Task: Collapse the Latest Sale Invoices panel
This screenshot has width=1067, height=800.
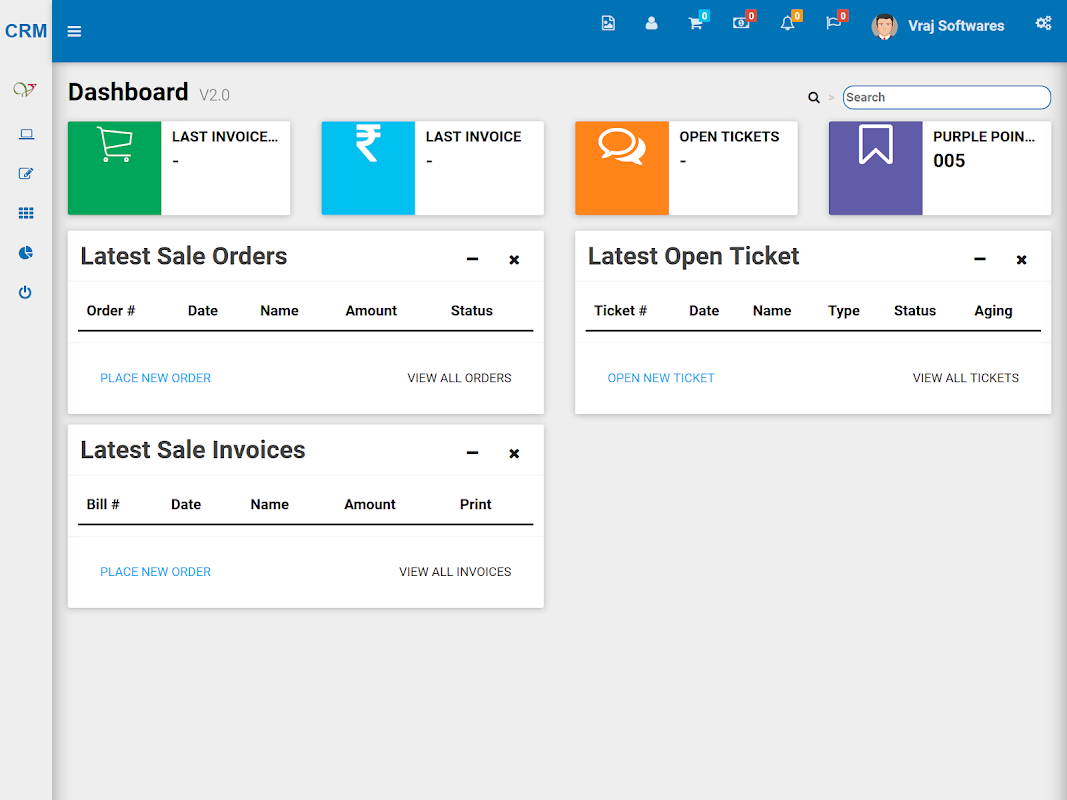Action: coord(472,454)
